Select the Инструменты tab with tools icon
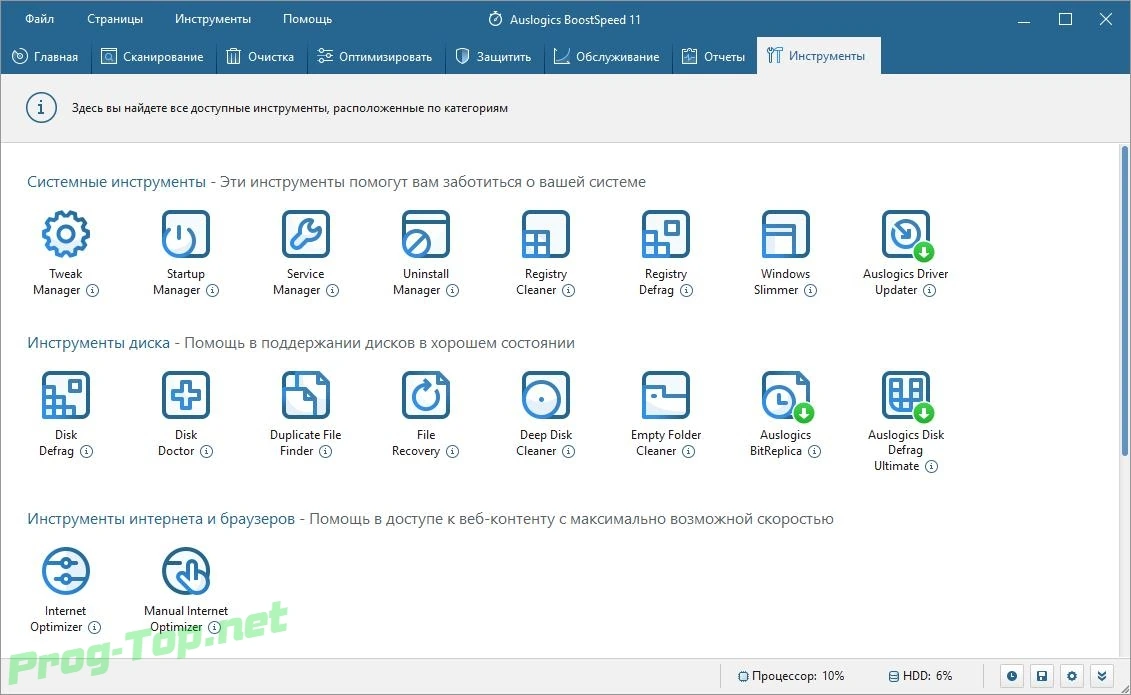Image resolution: width=1131 pixels, height=695 pixels. [x=819, y=56]
